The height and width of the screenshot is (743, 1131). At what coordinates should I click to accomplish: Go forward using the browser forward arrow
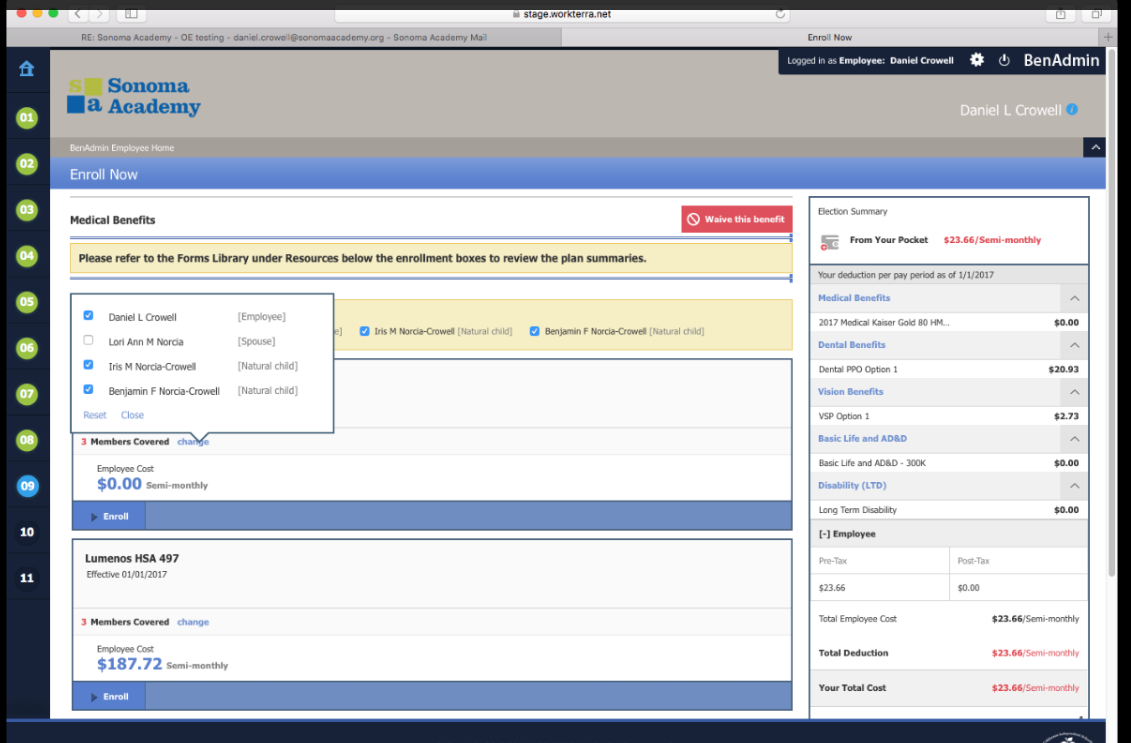click(100, 14)
